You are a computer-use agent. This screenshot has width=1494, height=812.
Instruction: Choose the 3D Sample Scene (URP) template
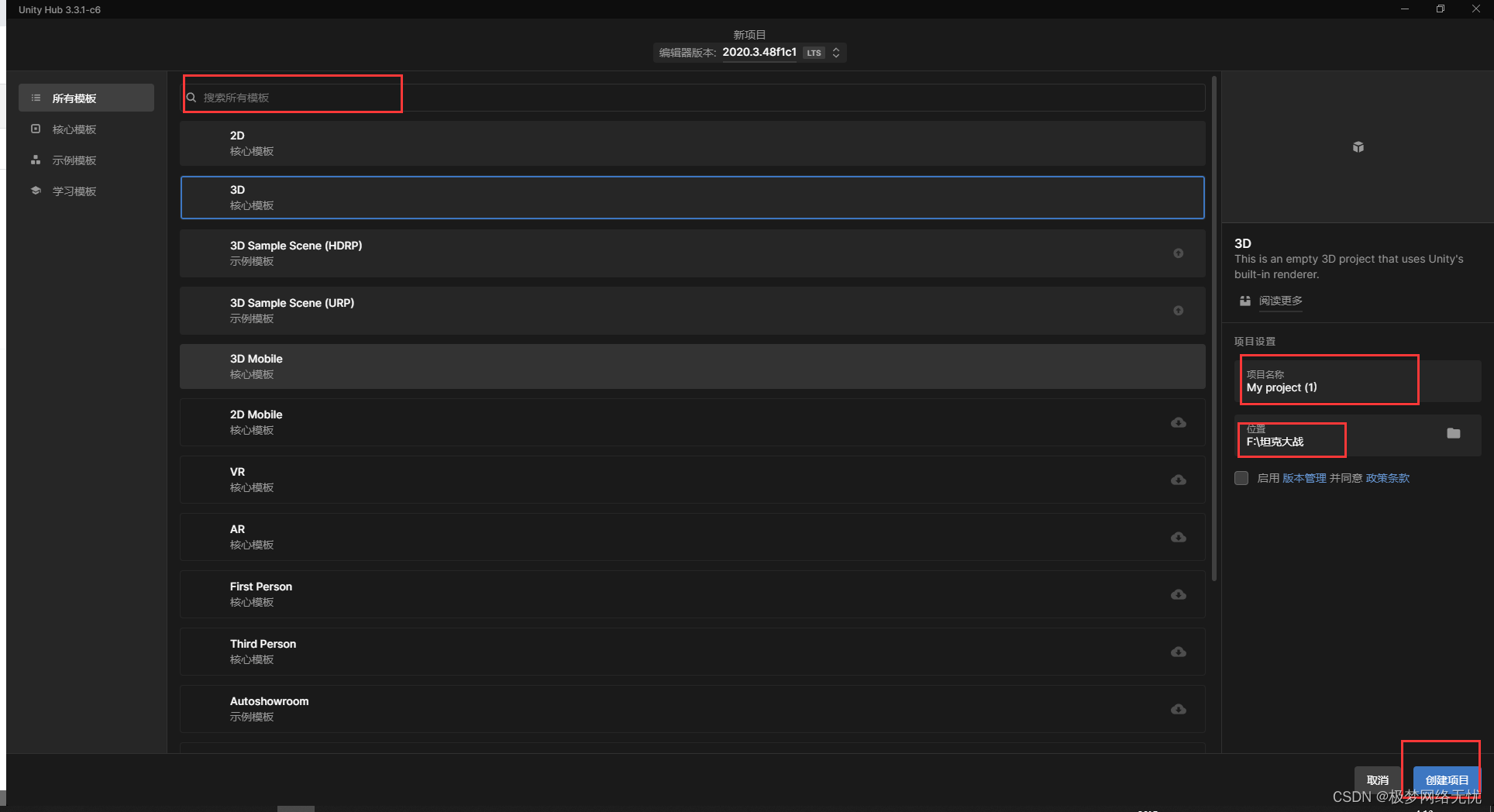click(x=692, y=311)
